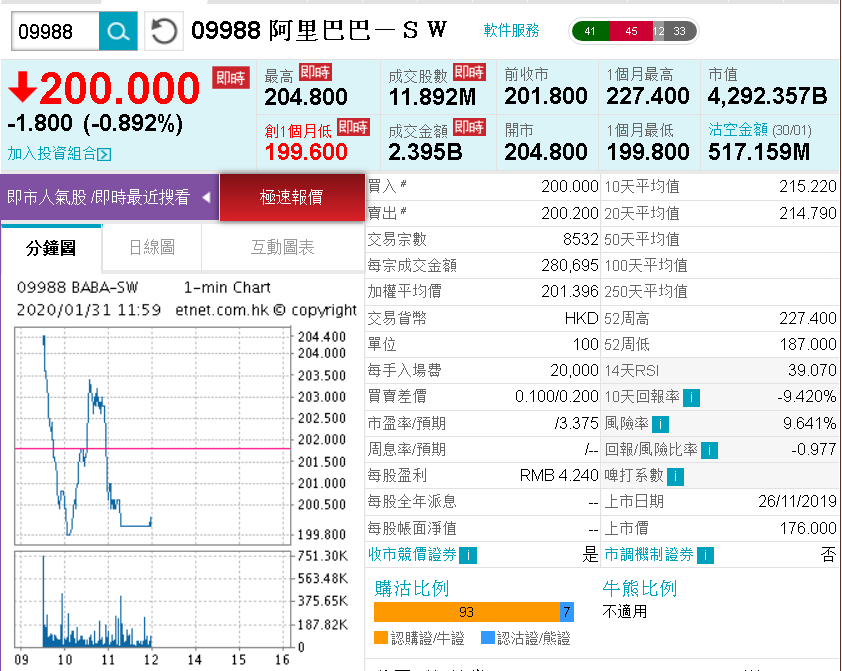Click the volume bar chart
This screenshot has height=671, width=842.
tap(153, 599)
